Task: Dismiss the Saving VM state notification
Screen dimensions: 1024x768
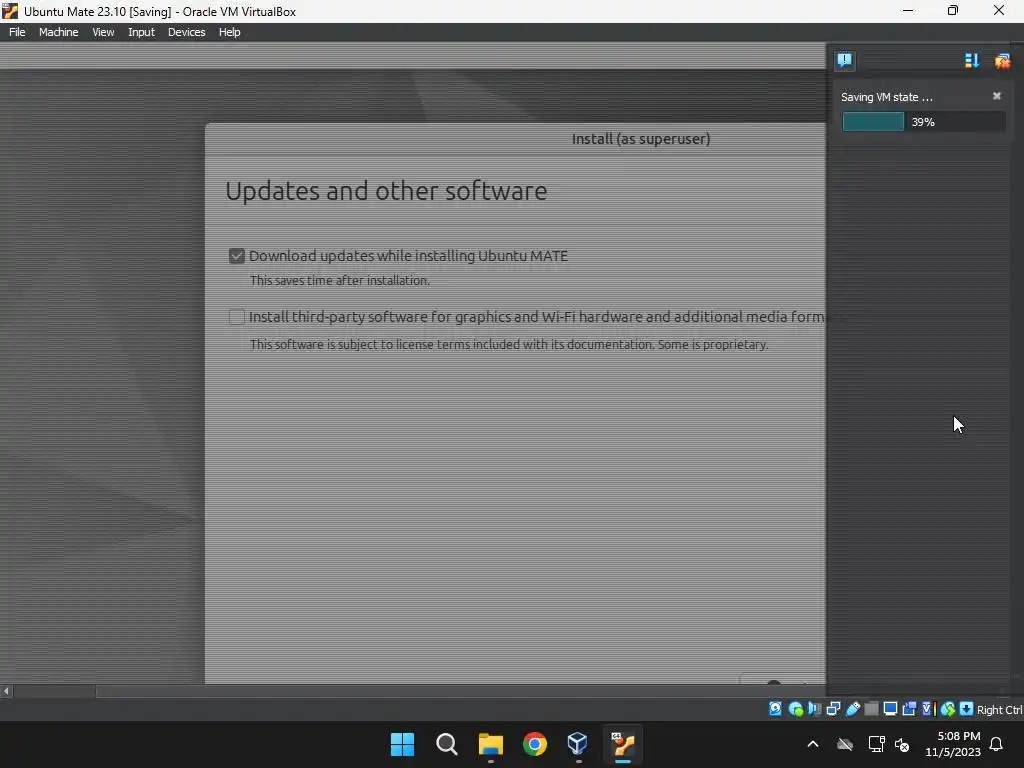Action: coord(997,96)
